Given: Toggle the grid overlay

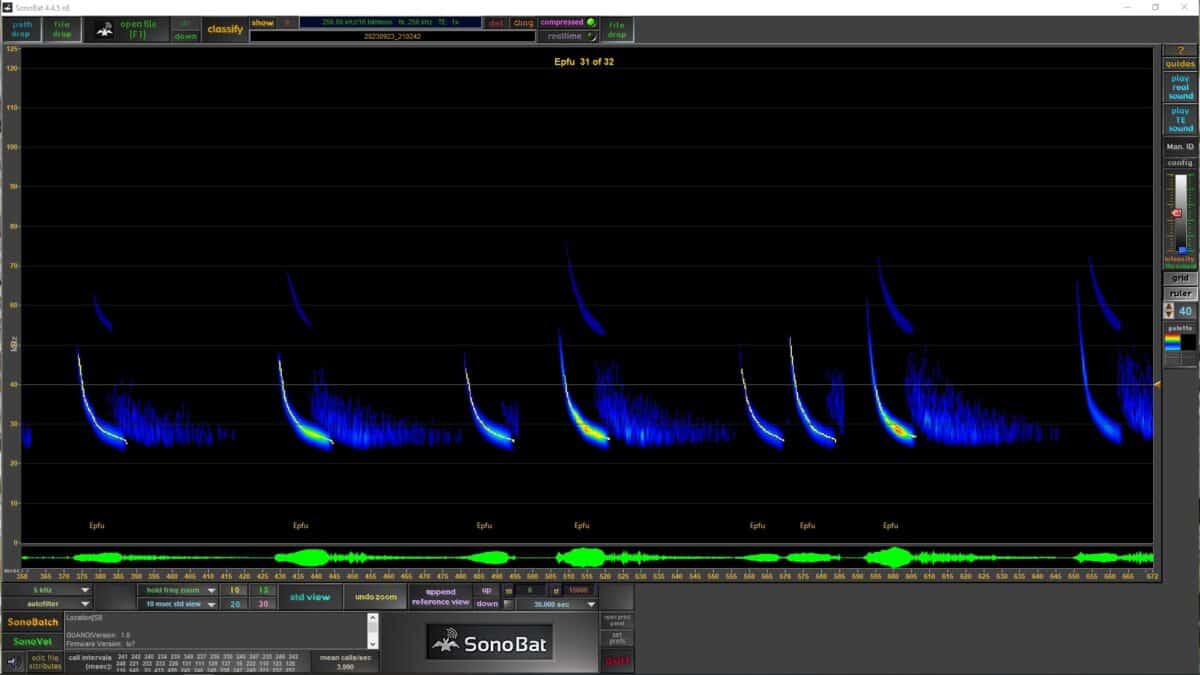Looking at the screenshot, I should [1180, 277].
